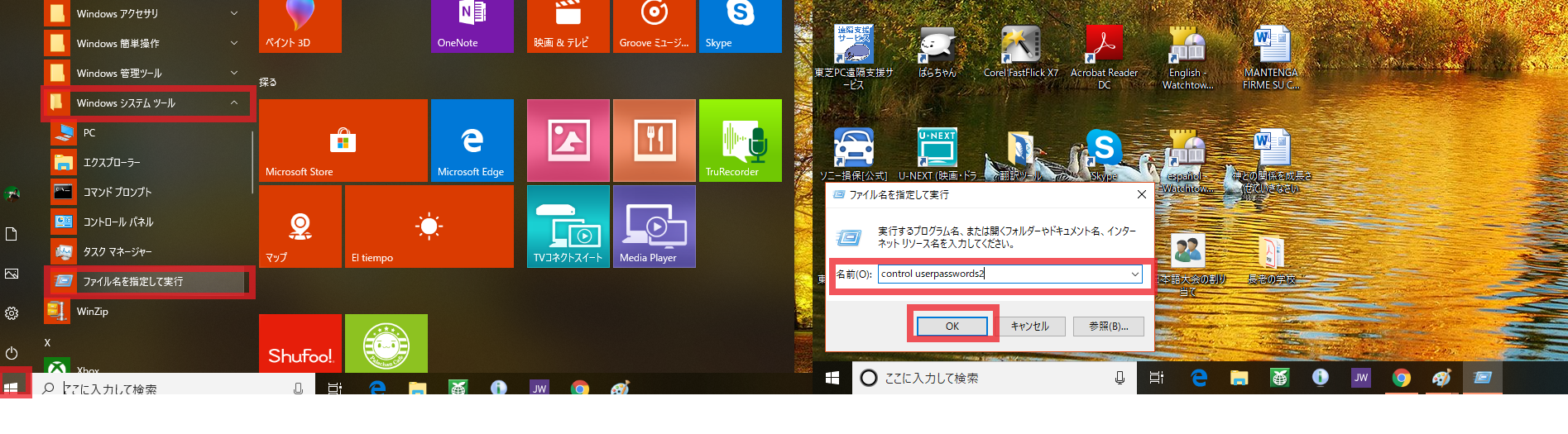The image size is (1568, 434).
Task: Open the Groove ミュージック tile
Action: click(655, 26)
